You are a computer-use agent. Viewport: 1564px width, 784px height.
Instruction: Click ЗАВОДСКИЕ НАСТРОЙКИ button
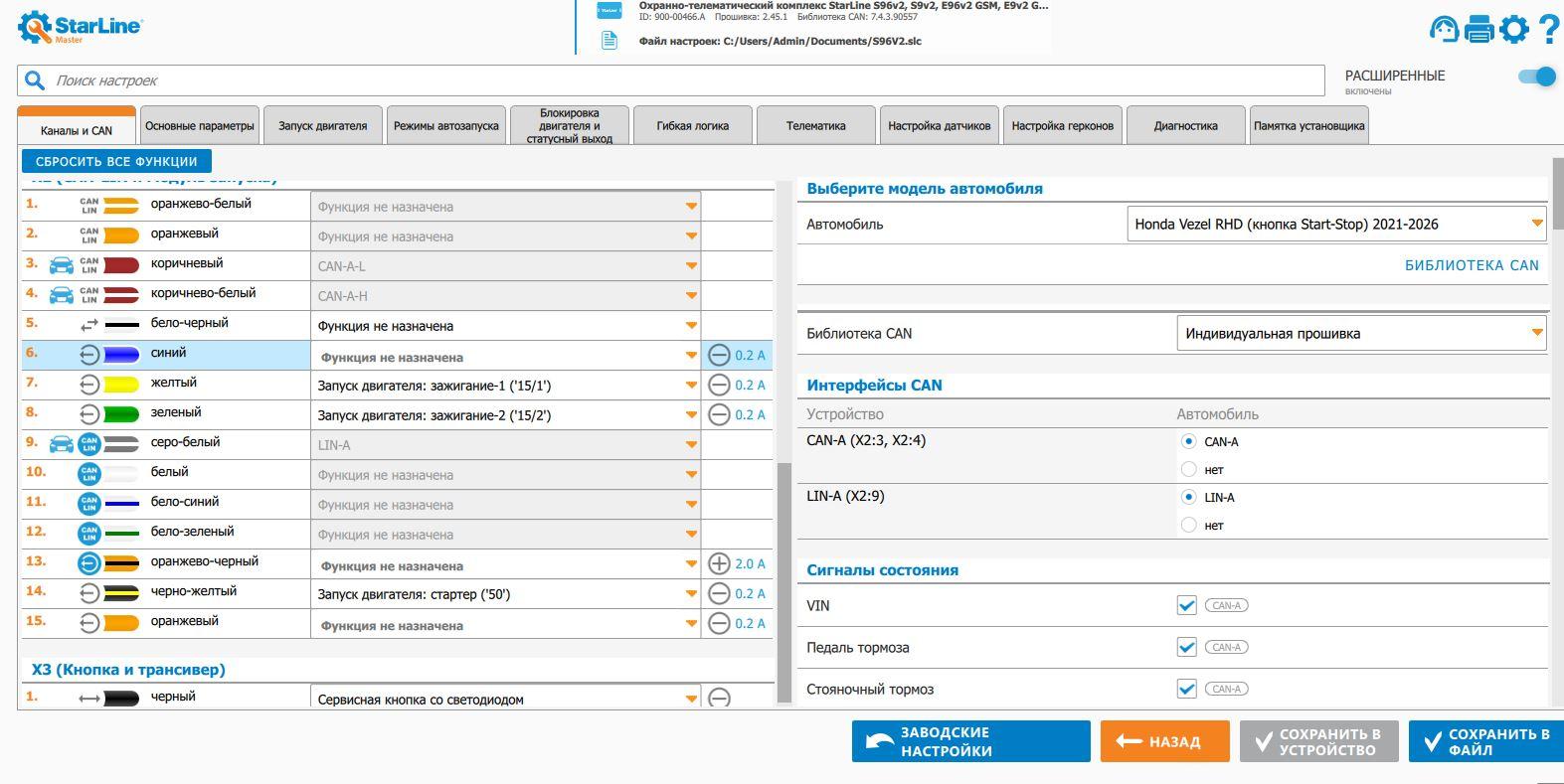971,741
